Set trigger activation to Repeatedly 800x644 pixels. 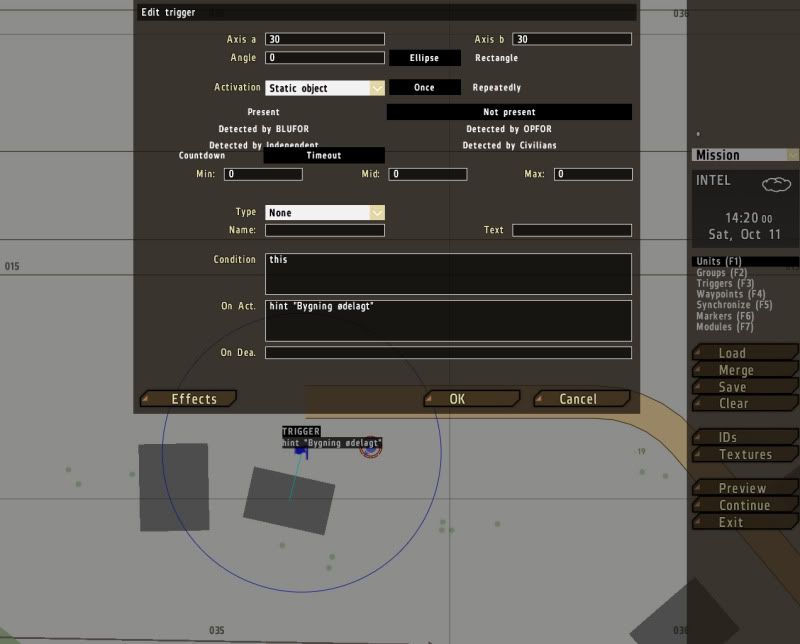(496, 88)
